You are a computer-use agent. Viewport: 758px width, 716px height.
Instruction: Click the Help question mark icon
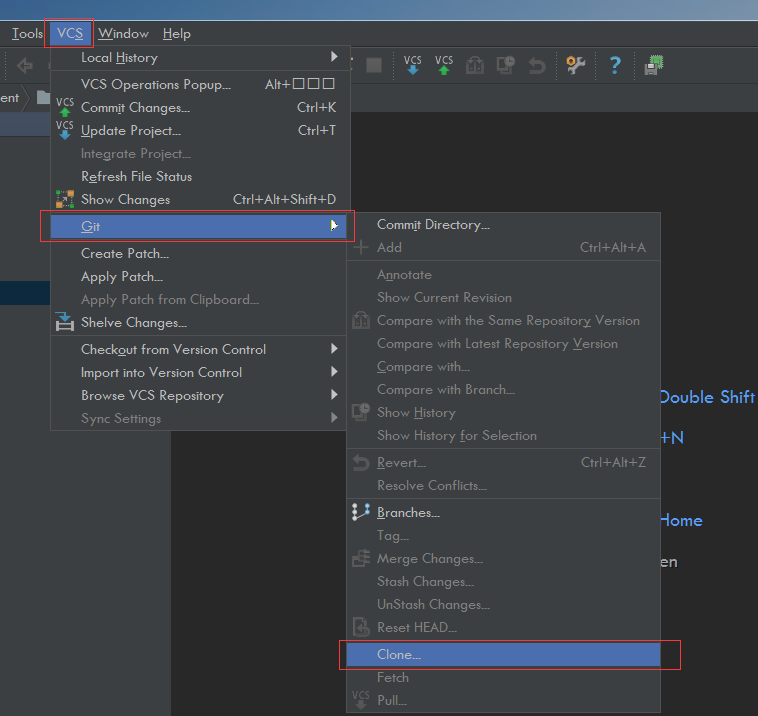pos(614,65)
